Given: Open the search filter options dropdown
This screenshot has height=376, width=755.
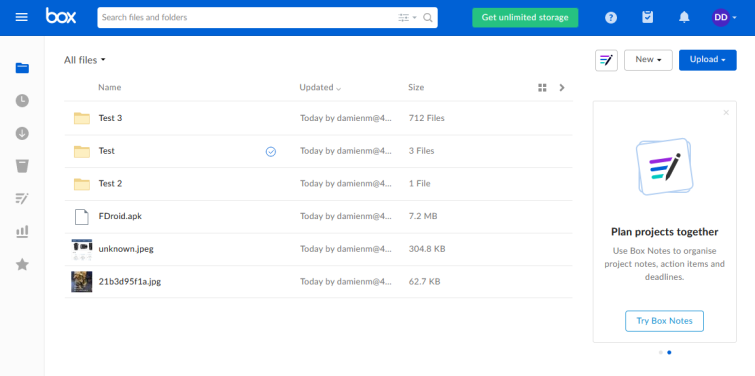Looking at the screenshot, I should tap(407, 18).
